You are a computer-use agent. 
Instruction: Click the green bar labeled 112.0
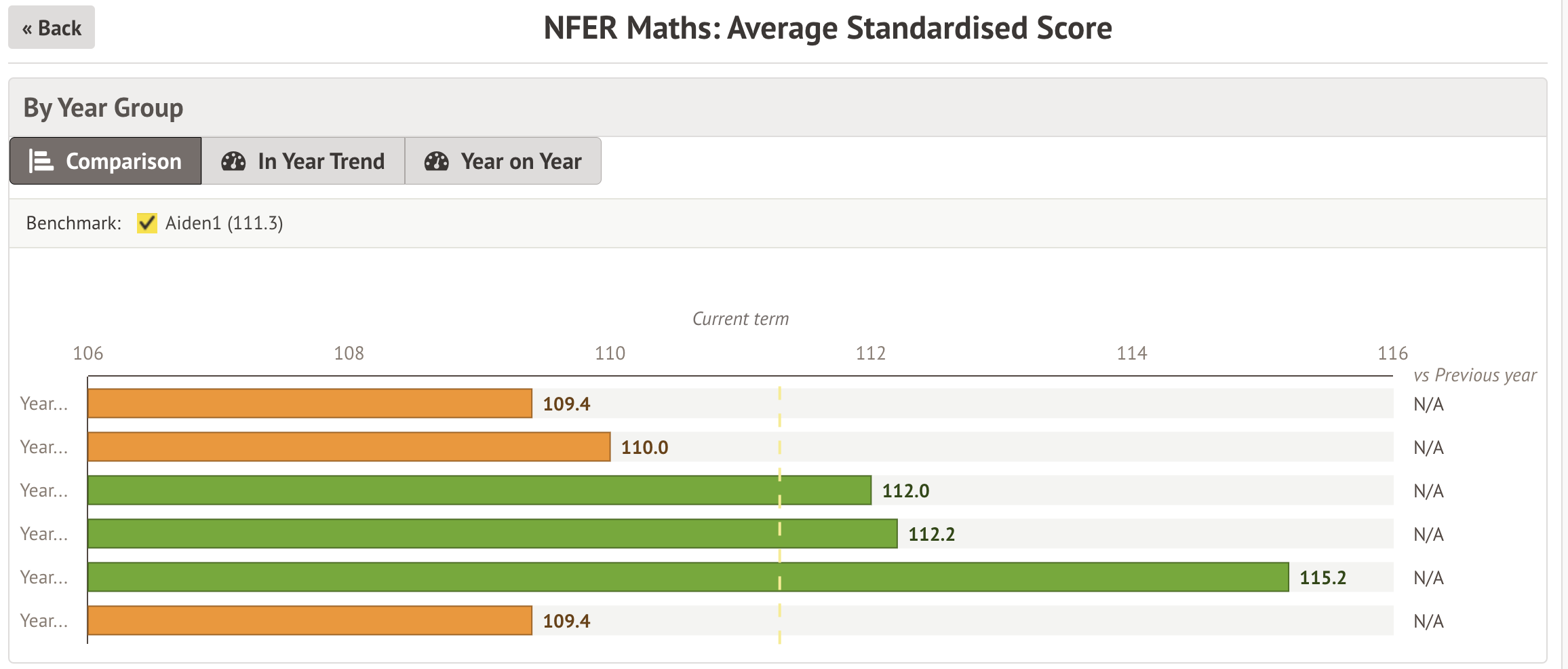click(479, 491)
